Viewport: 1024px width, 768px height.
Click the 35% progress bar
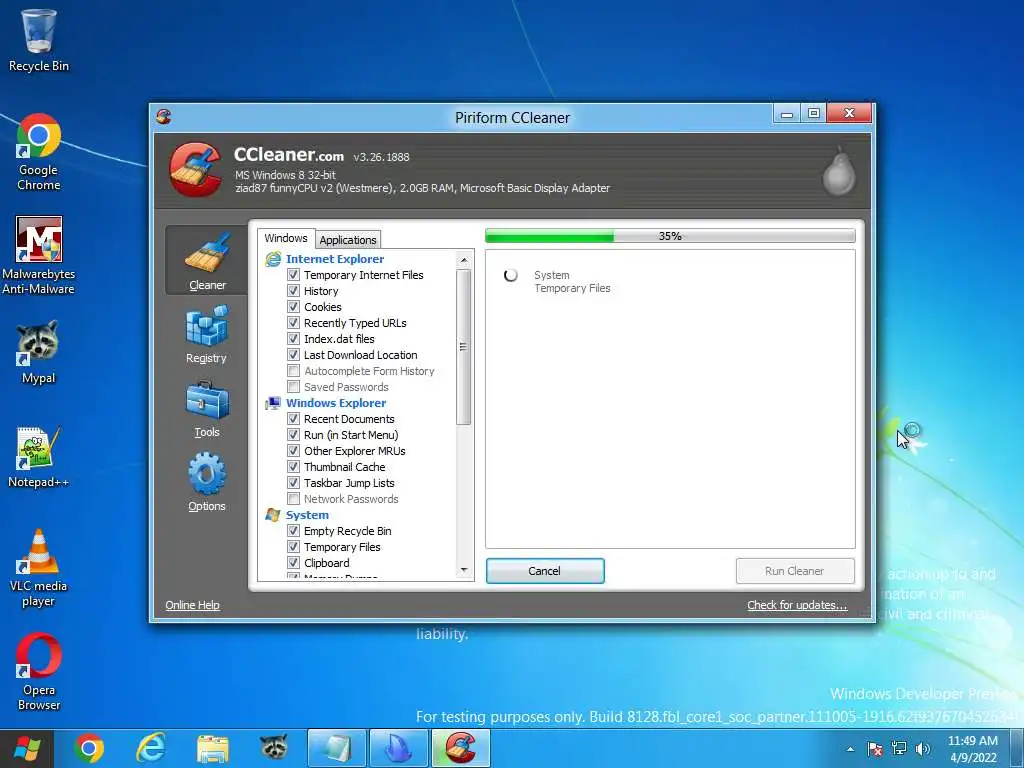tap(670, 236)
